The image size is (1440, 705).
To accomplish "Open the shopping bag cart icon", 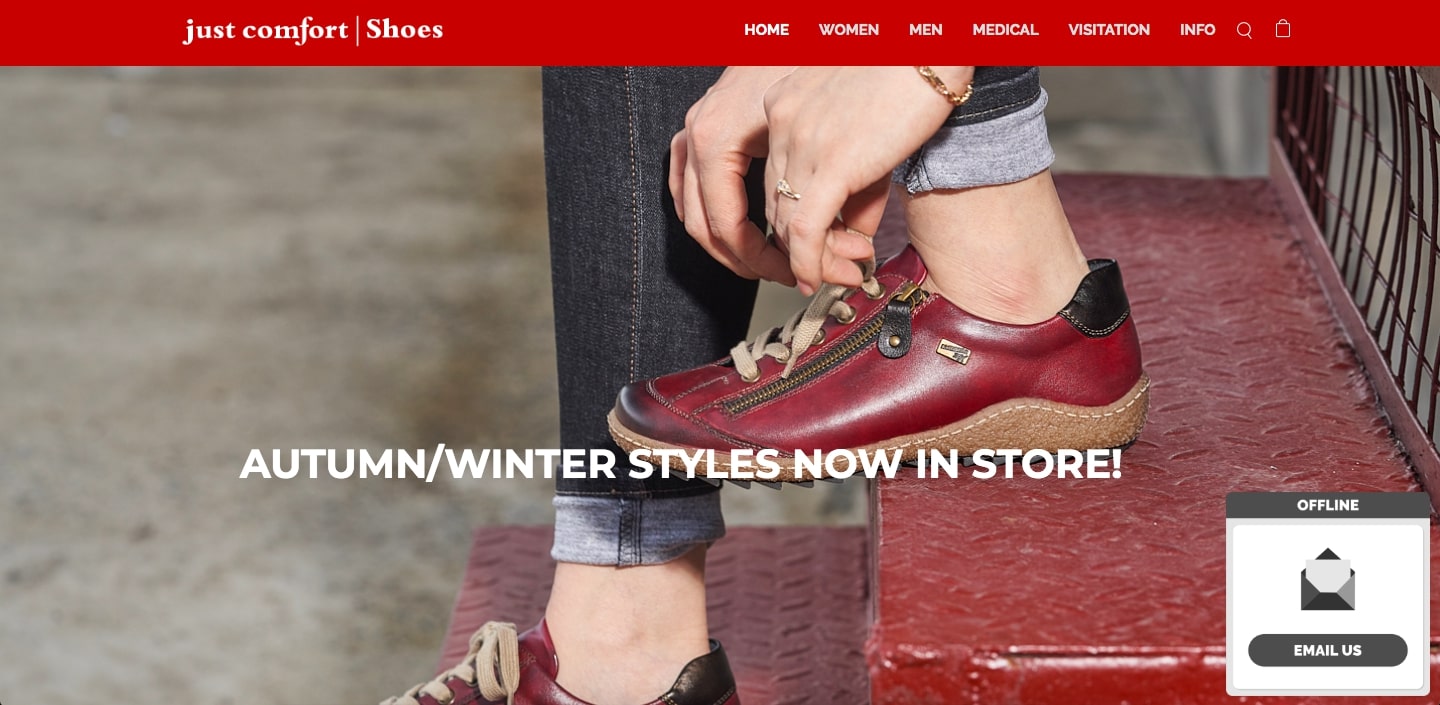I will point(1283,29).
